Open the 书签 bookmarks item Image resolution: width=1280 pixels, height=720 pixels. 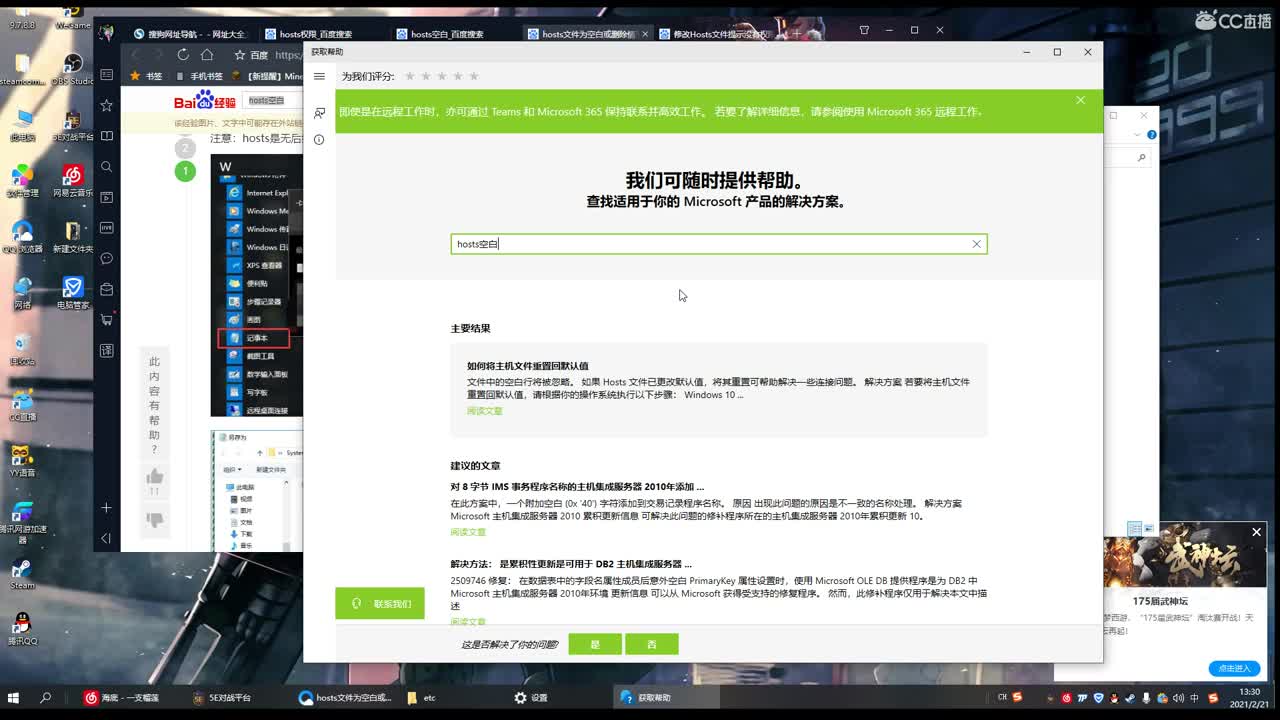point(147,76)
